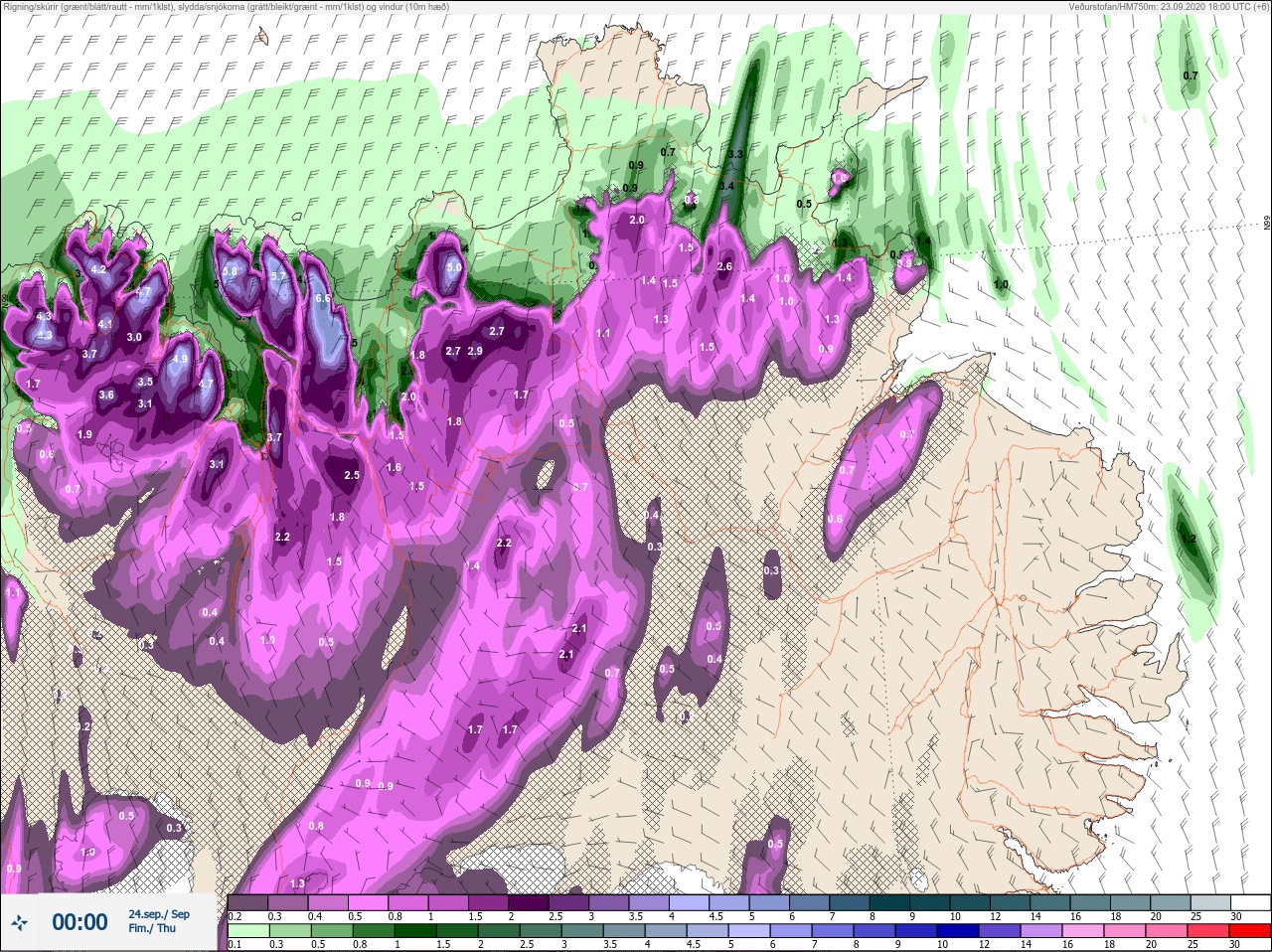
Task: Click the 3.6 precipitation value on the map
Action: point(107,395)
